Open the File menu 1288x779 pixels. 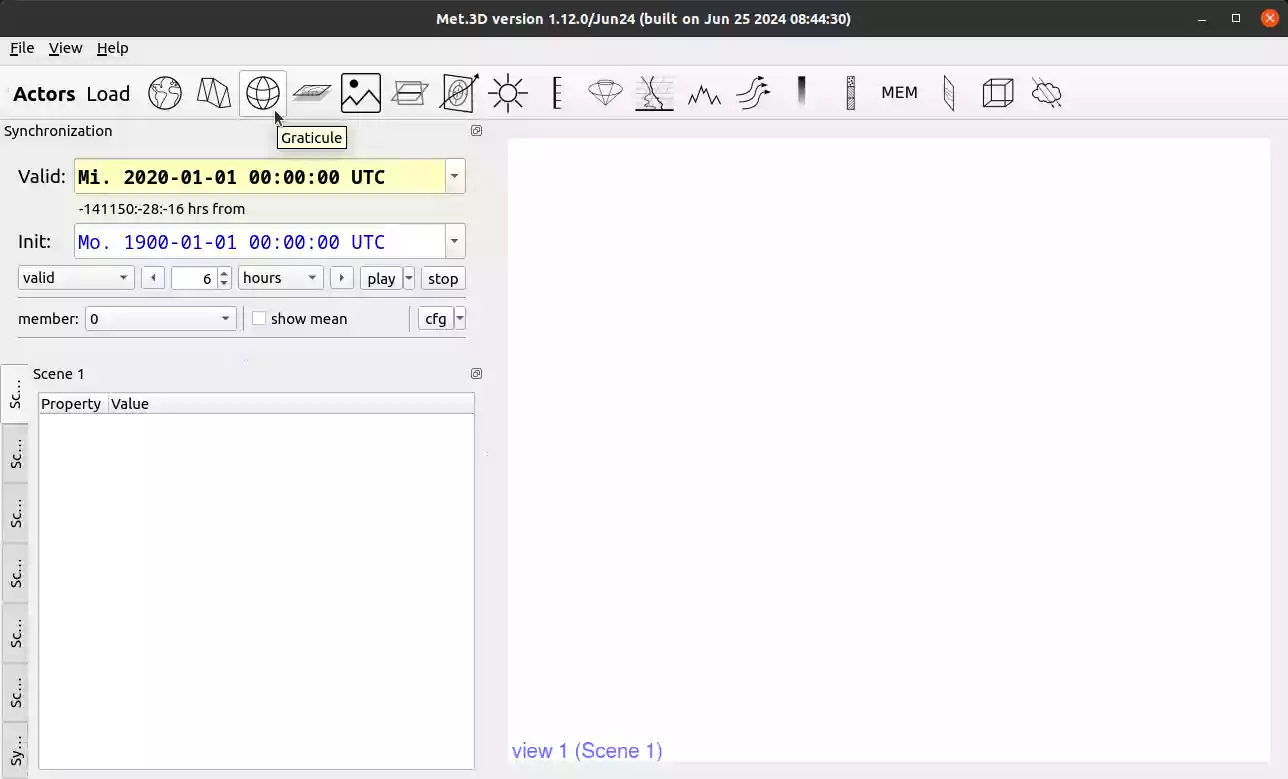22,48
